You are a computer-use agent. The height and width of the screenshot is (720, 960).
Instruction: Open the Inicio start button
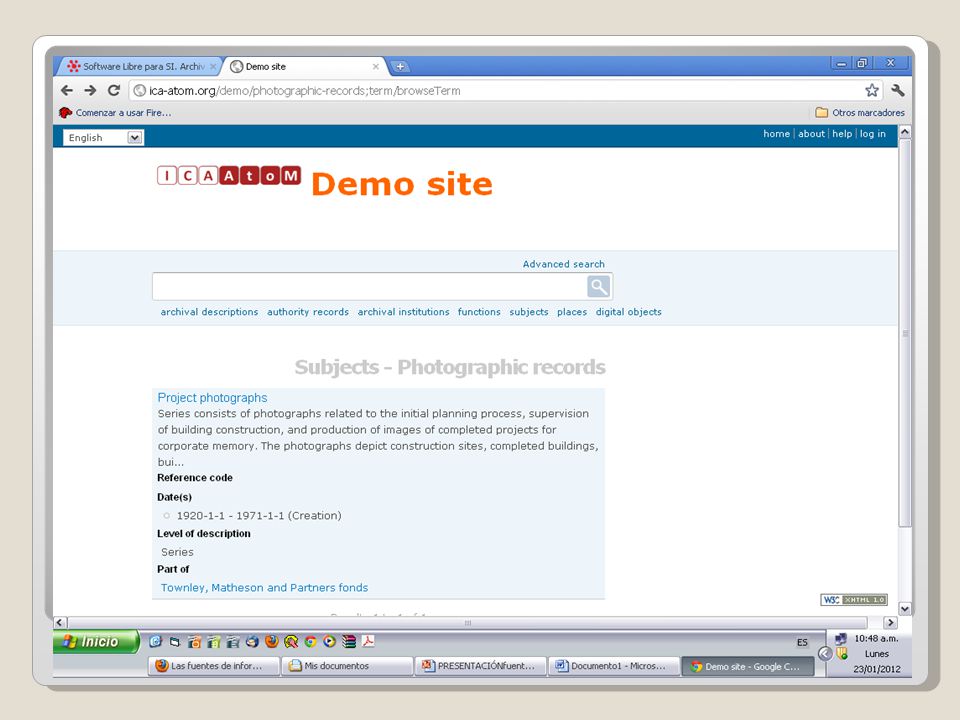96,642
